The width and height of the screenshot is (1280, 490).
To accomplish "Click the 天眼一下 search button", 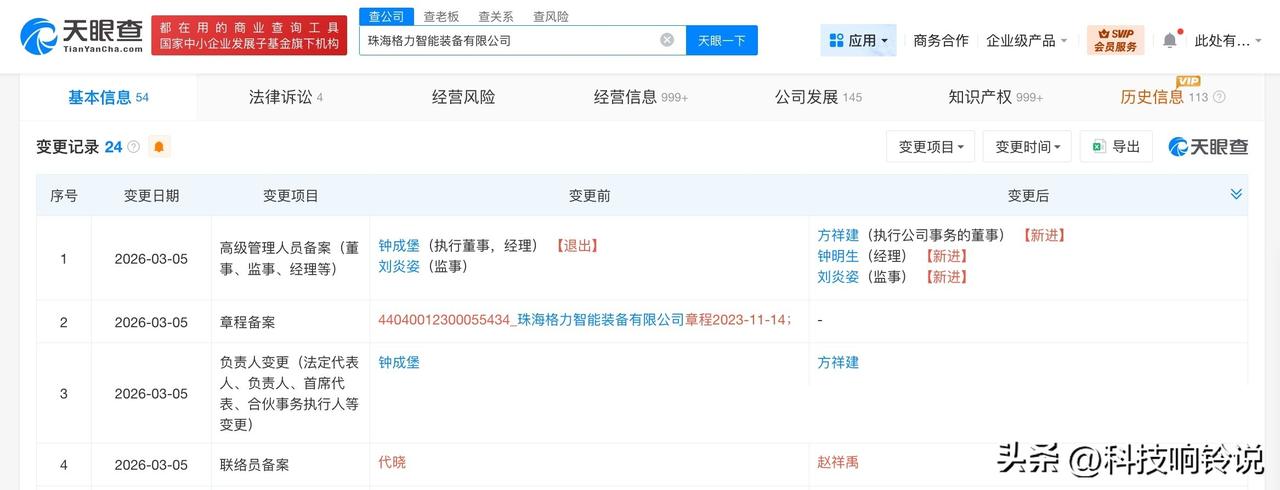I will (722, 40).
